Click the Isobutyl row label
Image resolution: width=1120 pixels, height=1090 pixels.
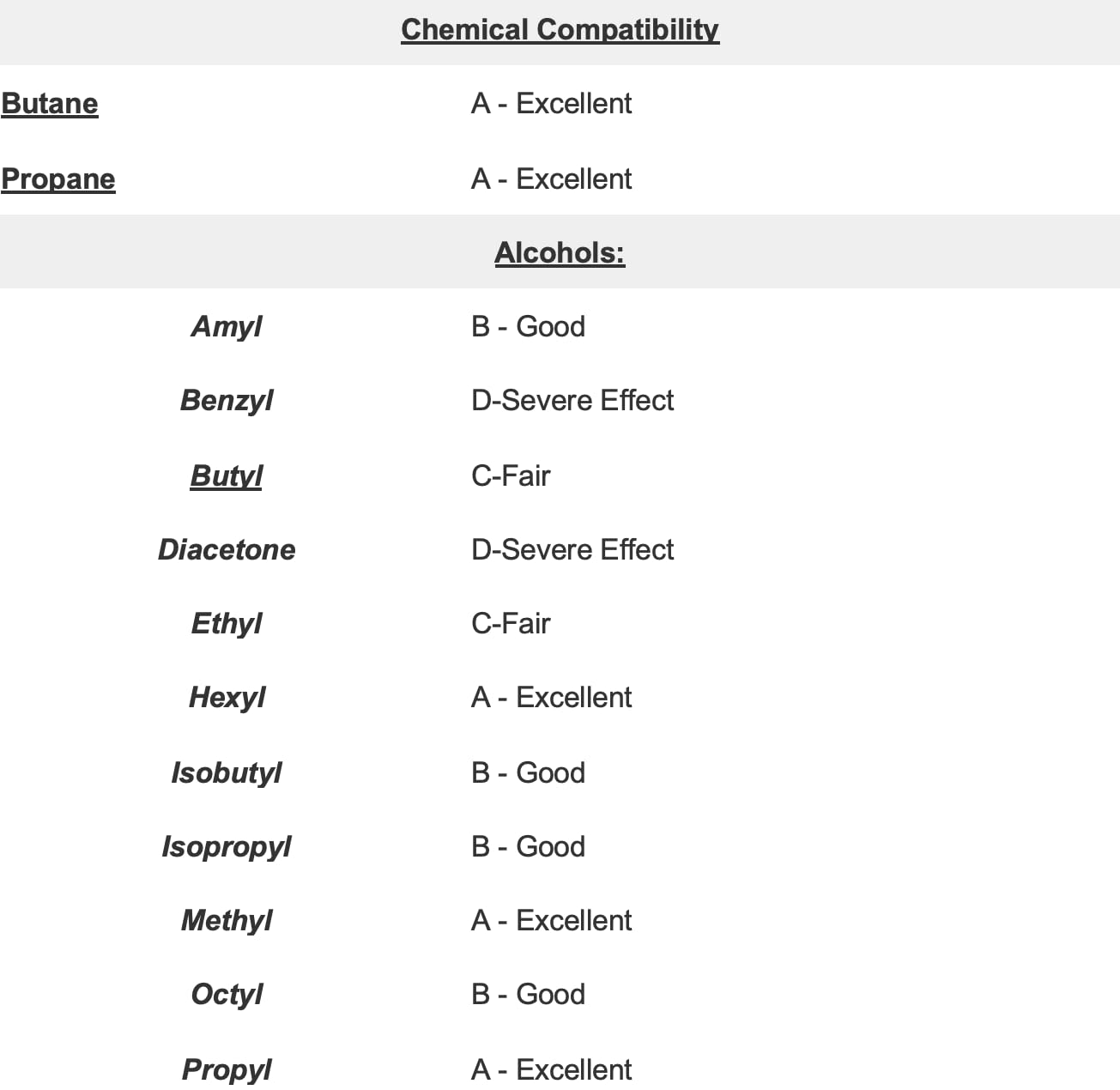tap(227, 772)
